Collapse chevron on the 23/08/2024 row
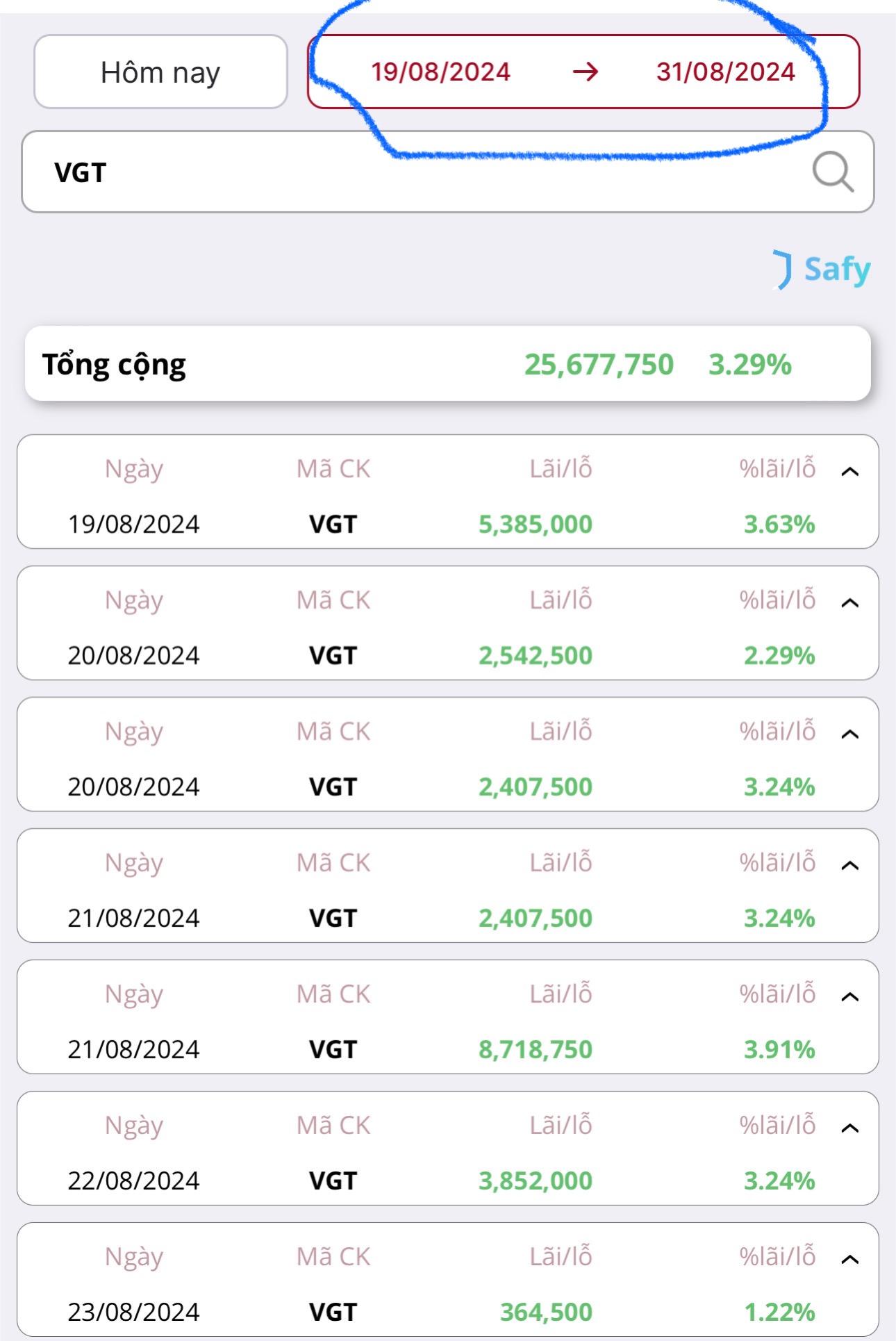The image size is (896, 1341). tap(849, 1260)
